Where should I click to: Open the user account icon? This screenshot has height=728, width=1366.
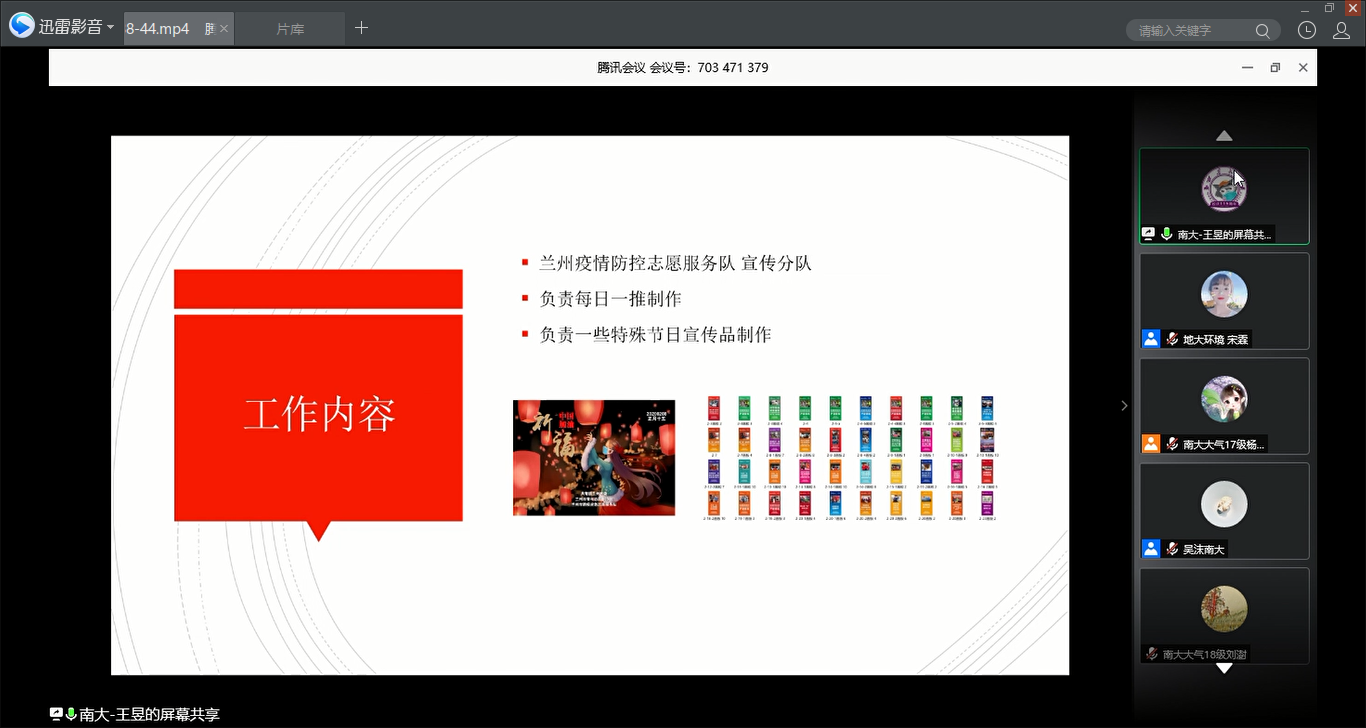pos(1342,30)
